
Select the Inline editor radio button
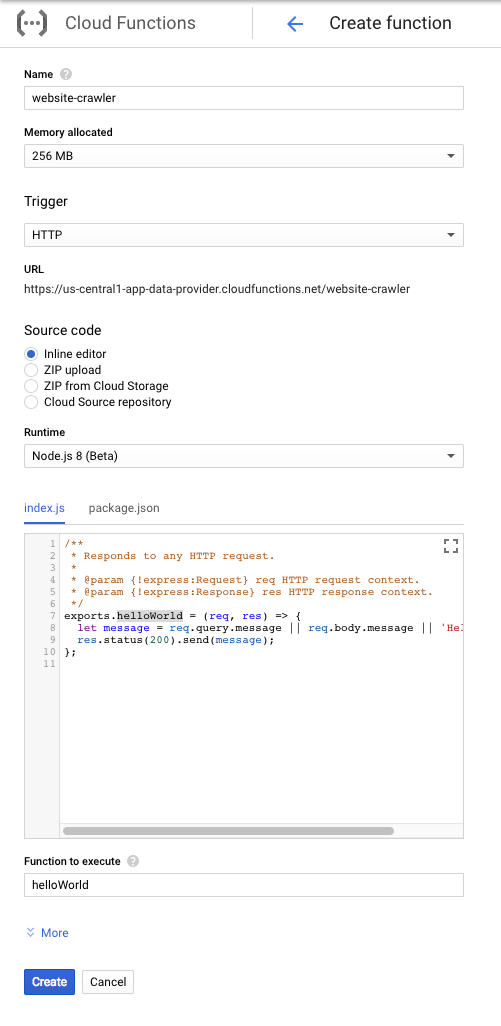point(31,354)
